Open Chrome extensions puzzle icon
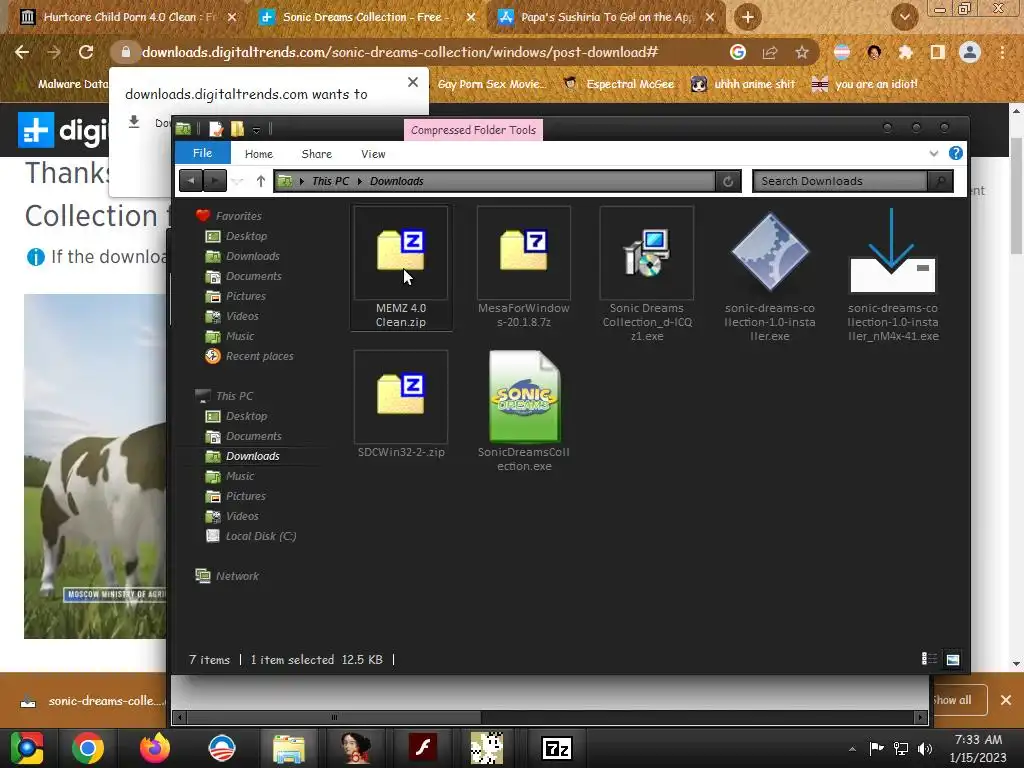 [905, 52]
